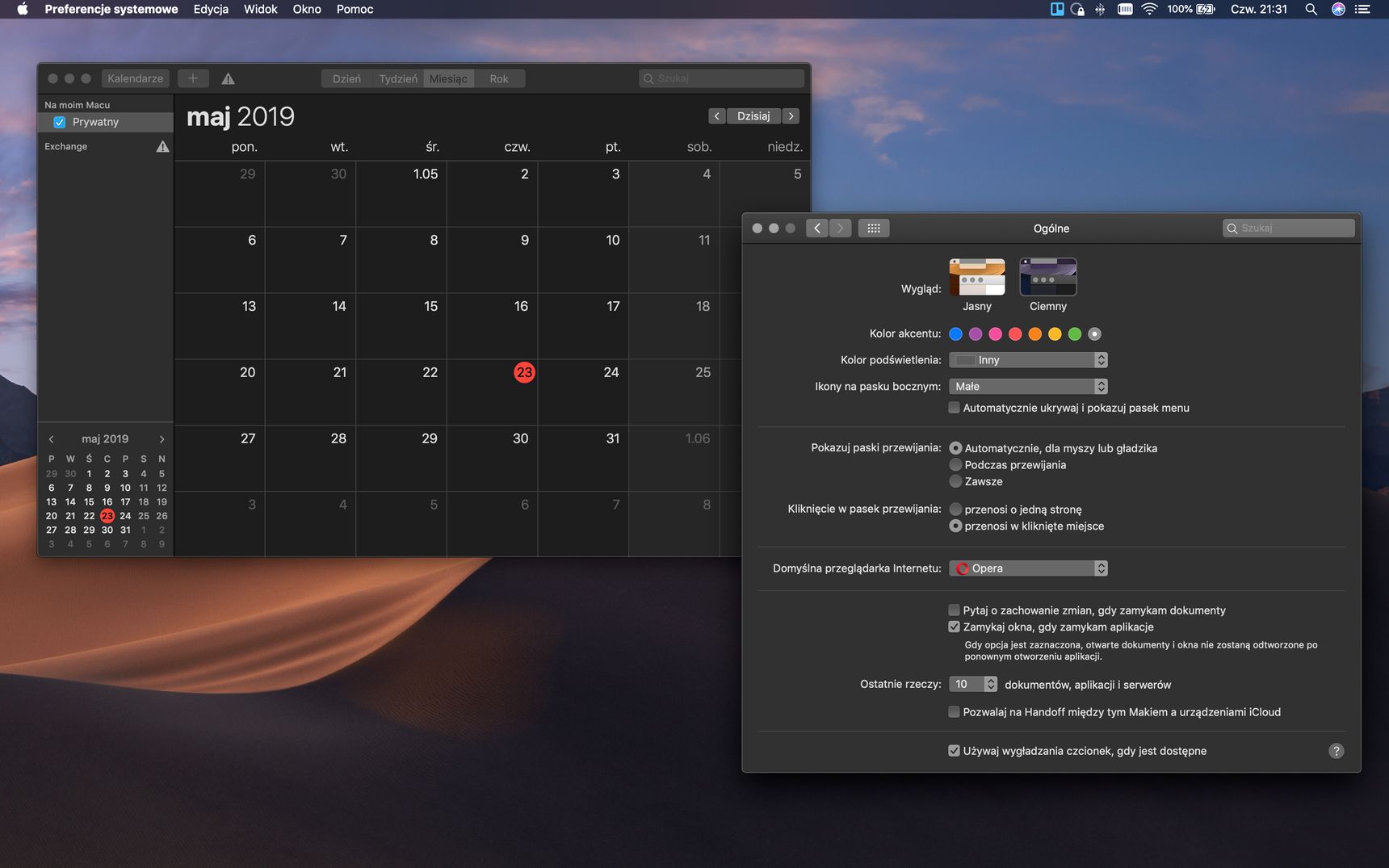Toggle font smoothing checkbox

click(x=954, y=751)
